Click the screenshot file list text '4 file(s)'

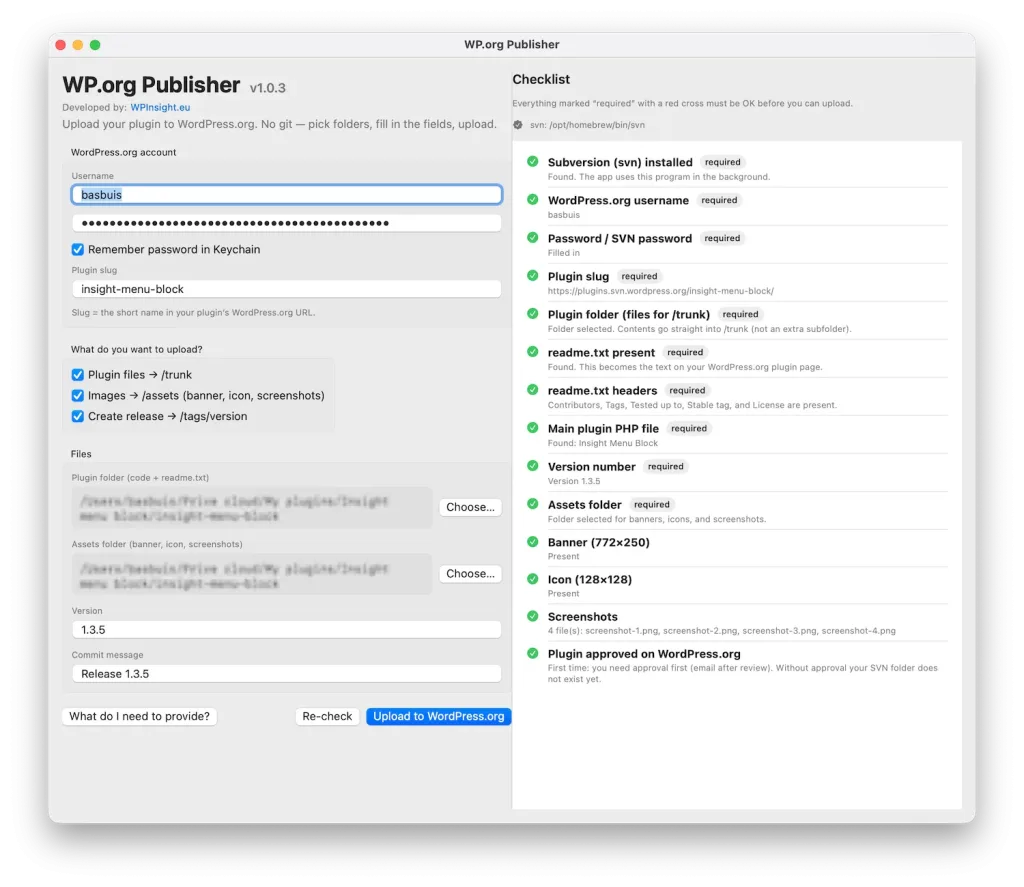tap(721, 631)
